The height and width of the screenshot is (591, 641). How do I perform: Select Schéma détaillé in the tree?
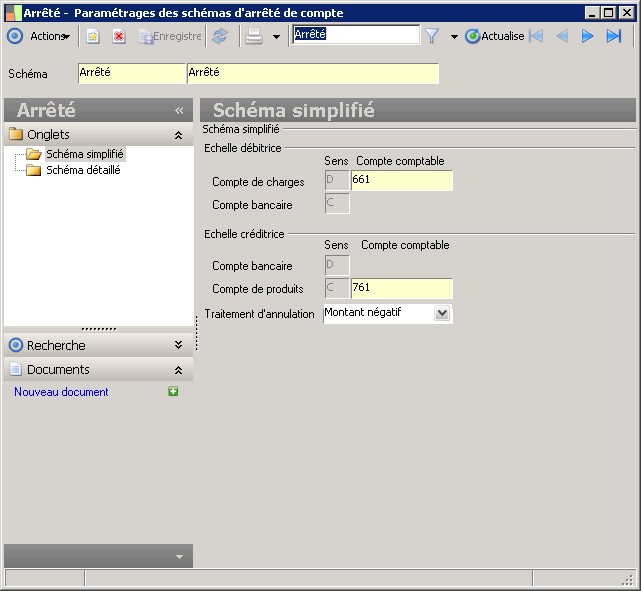tap(83, 170)
